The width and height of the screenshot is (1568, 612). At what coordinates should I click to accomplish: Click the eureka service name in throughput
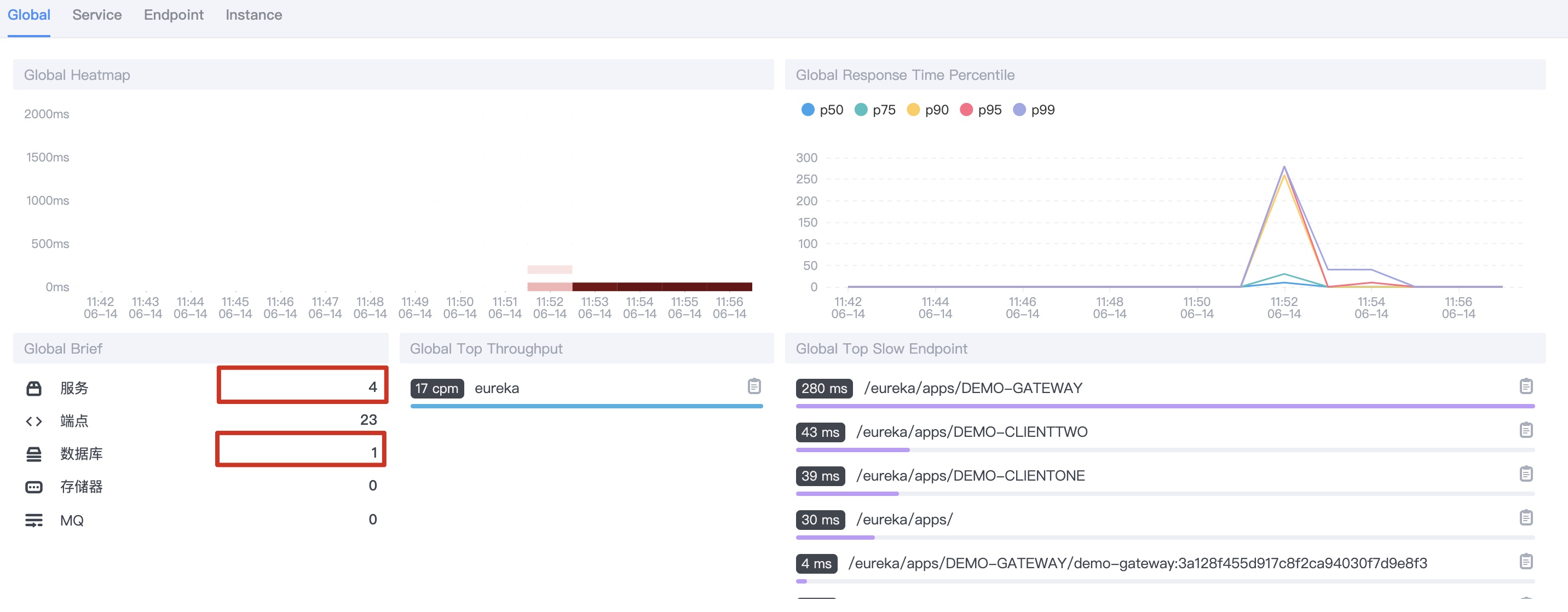pos(496,388)
